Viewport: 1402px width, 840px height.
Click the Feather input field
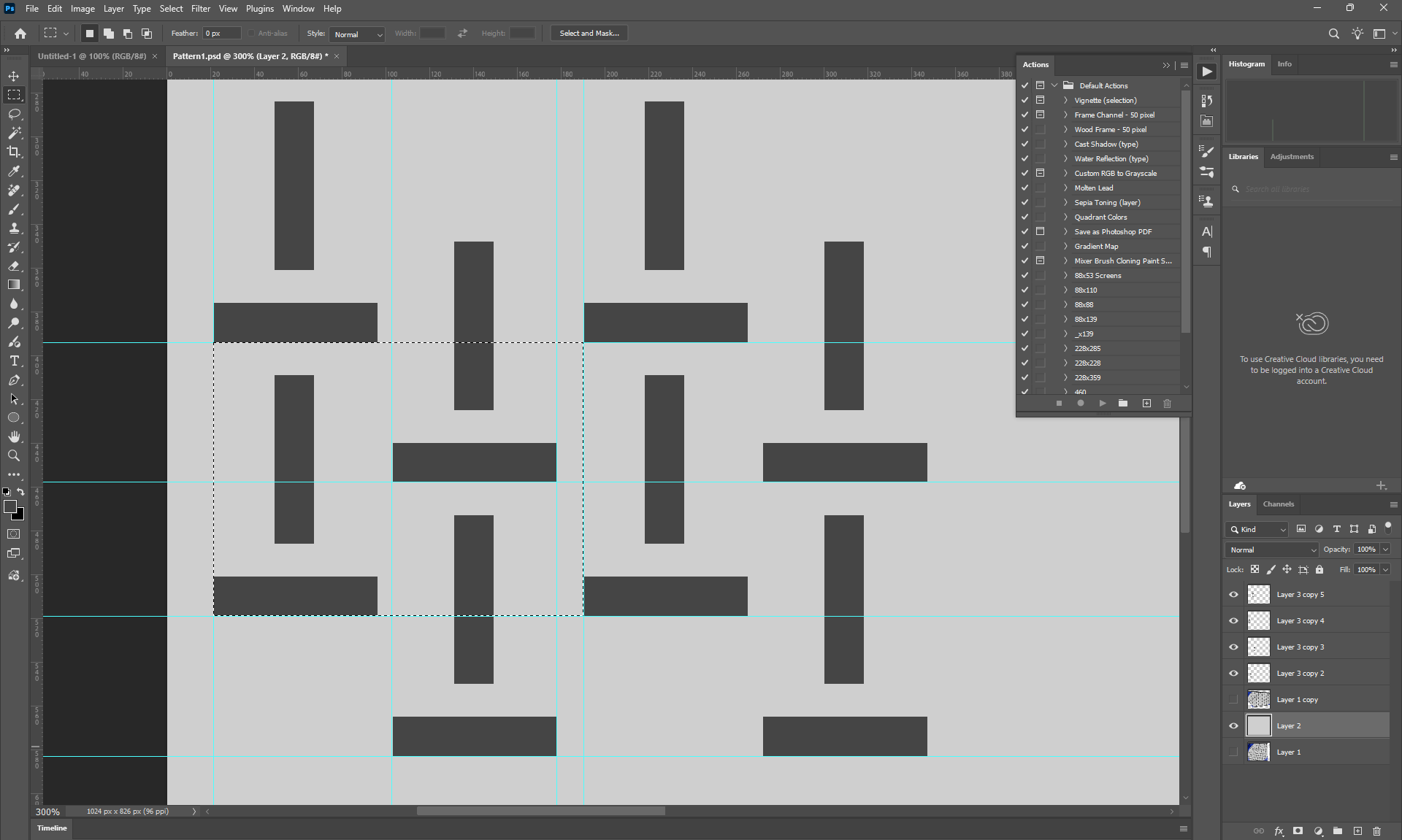click(221, 34)
